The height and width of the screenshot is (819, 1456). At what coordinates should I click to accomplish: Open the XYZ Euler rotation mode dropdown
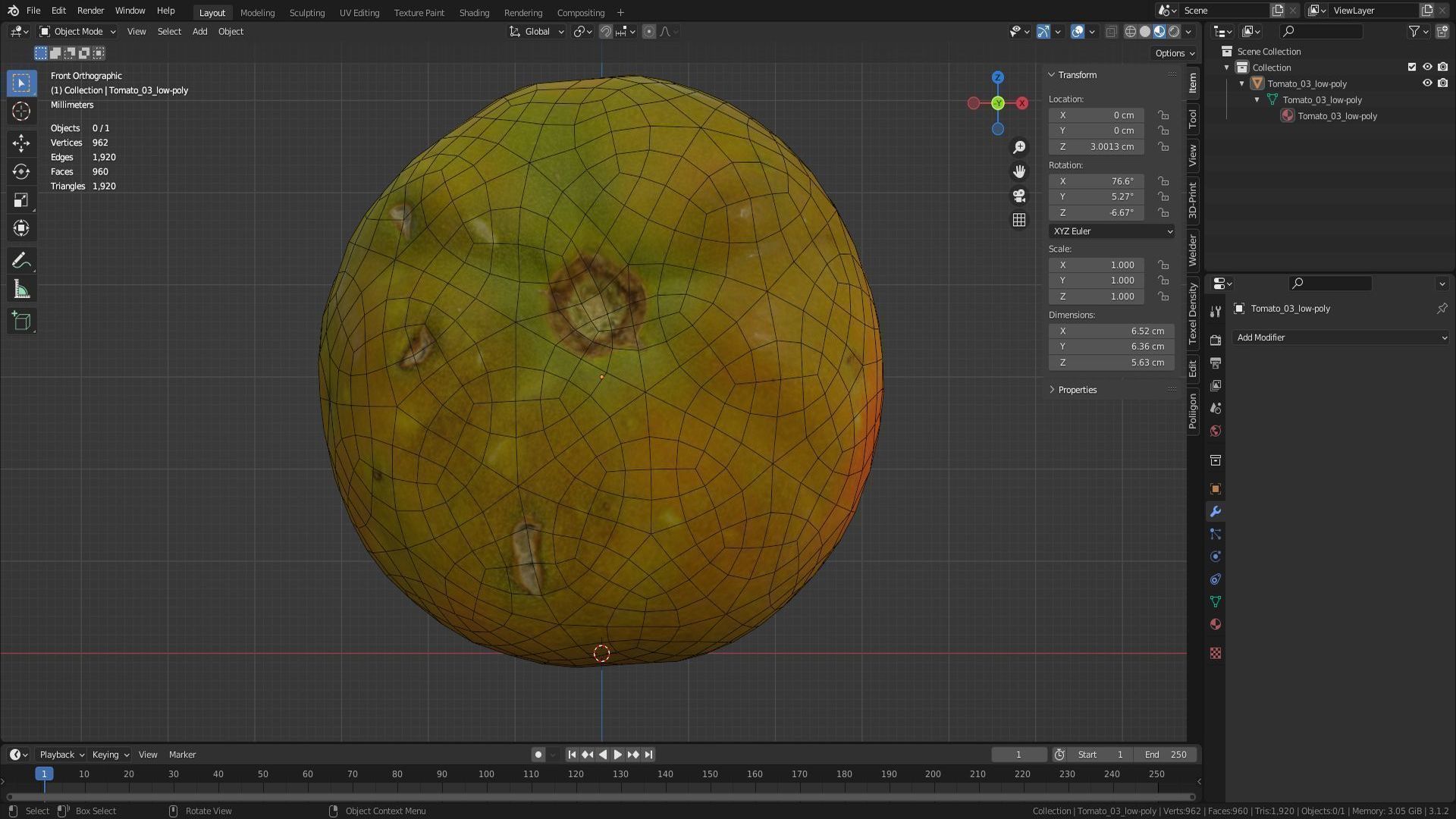(1112, 231)
